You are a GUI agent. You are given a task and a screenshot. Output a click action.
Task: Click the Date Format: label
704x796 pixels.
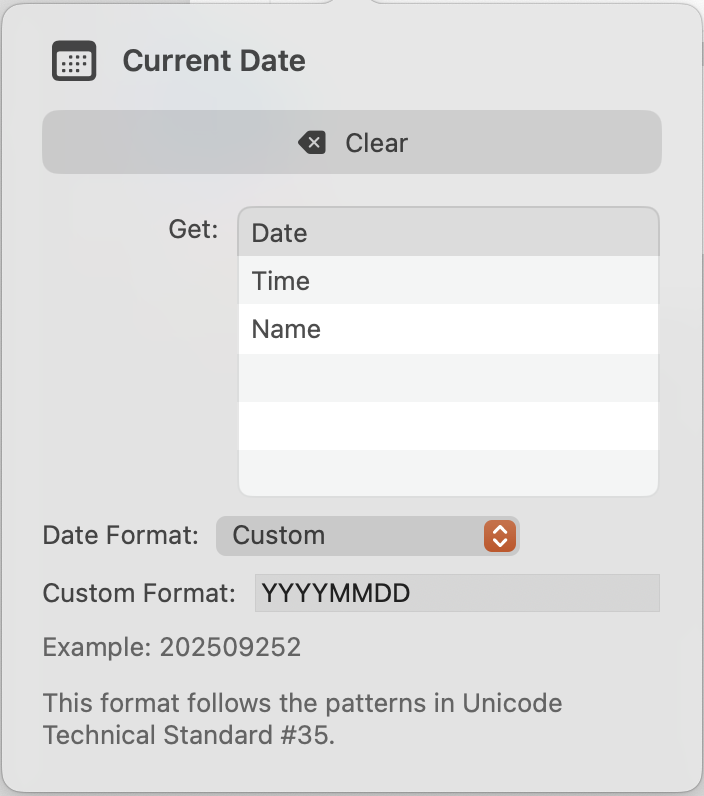[121, 535]
